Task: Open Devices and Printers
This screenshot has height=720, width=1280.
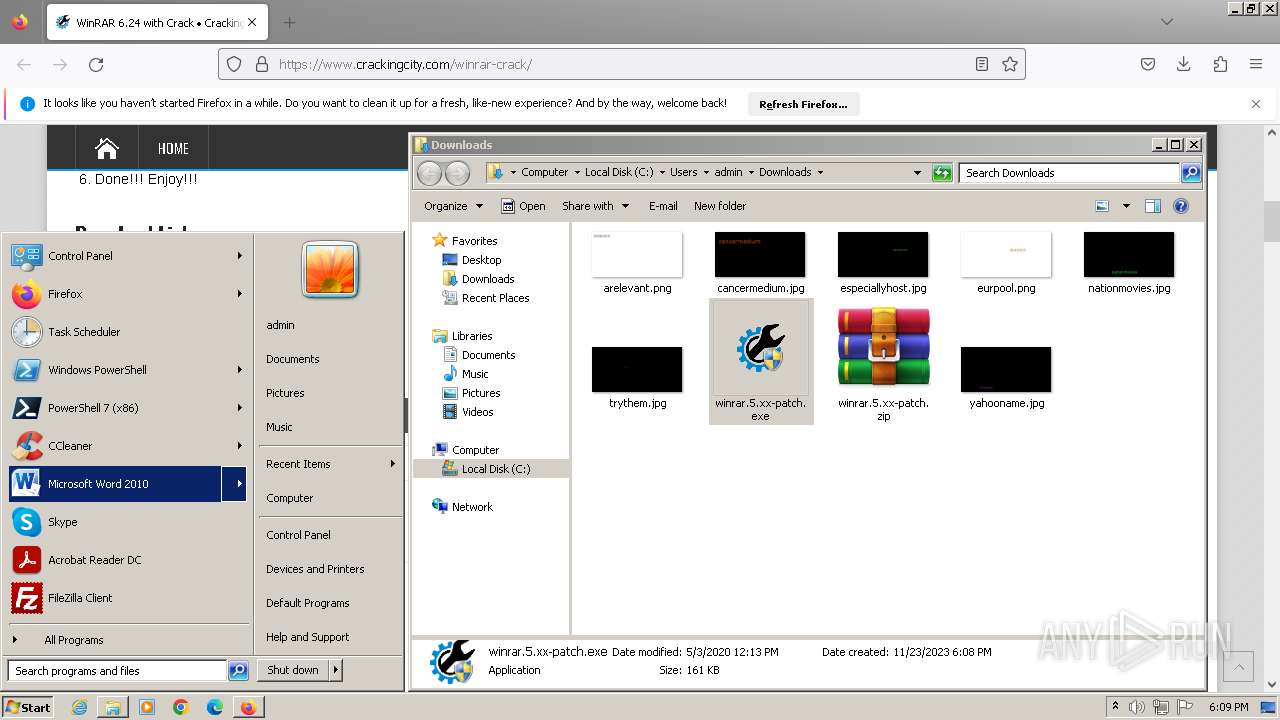Action: coord(330,569)
